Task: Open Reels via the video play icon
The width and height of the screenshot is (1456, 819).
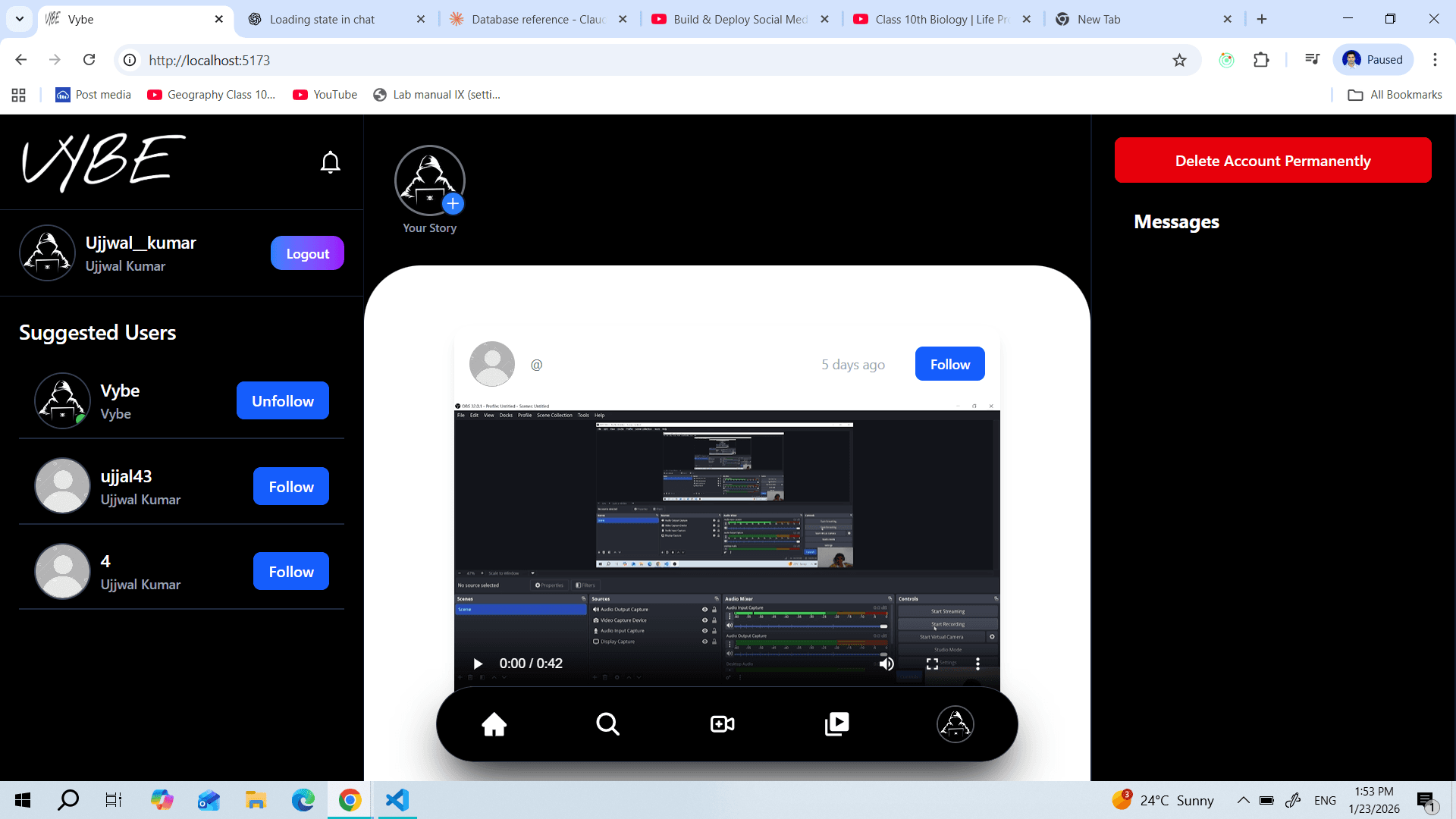Action: (836, 723)
